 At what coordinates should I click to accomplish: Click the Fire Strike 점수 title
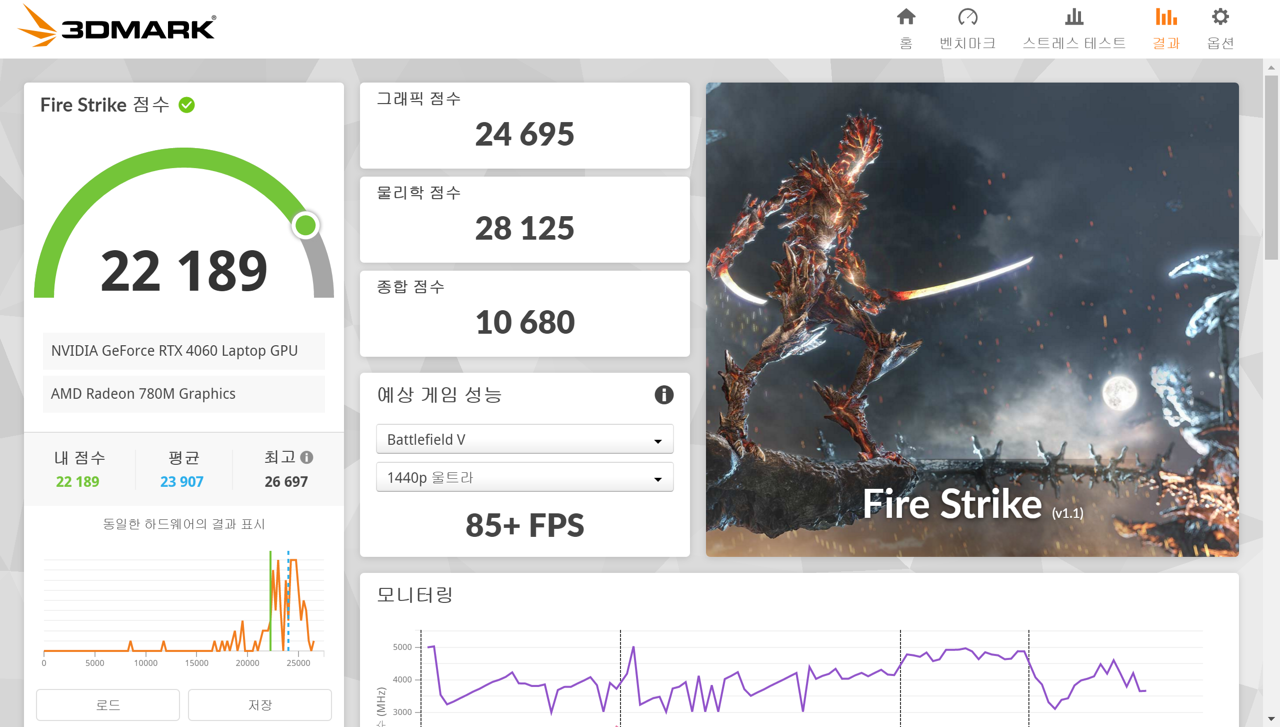point(105,105)
